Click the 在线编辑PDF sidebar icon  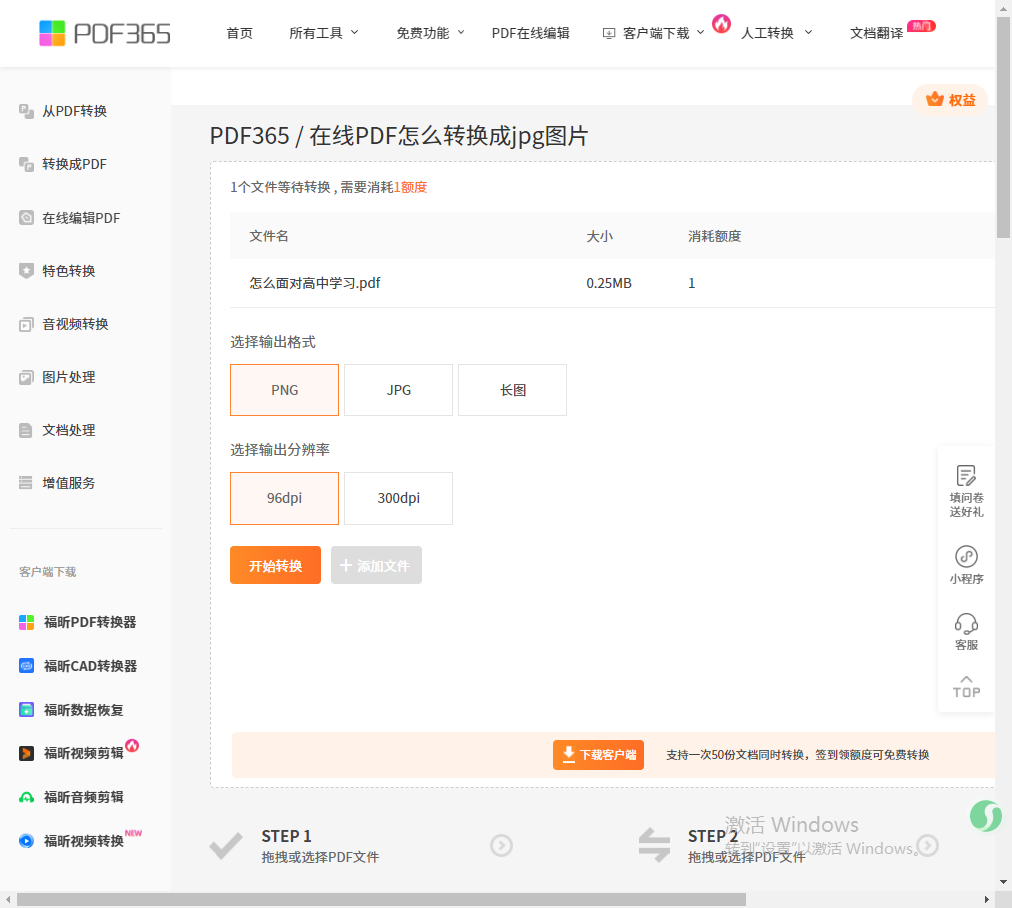click(x=26, y=217)
